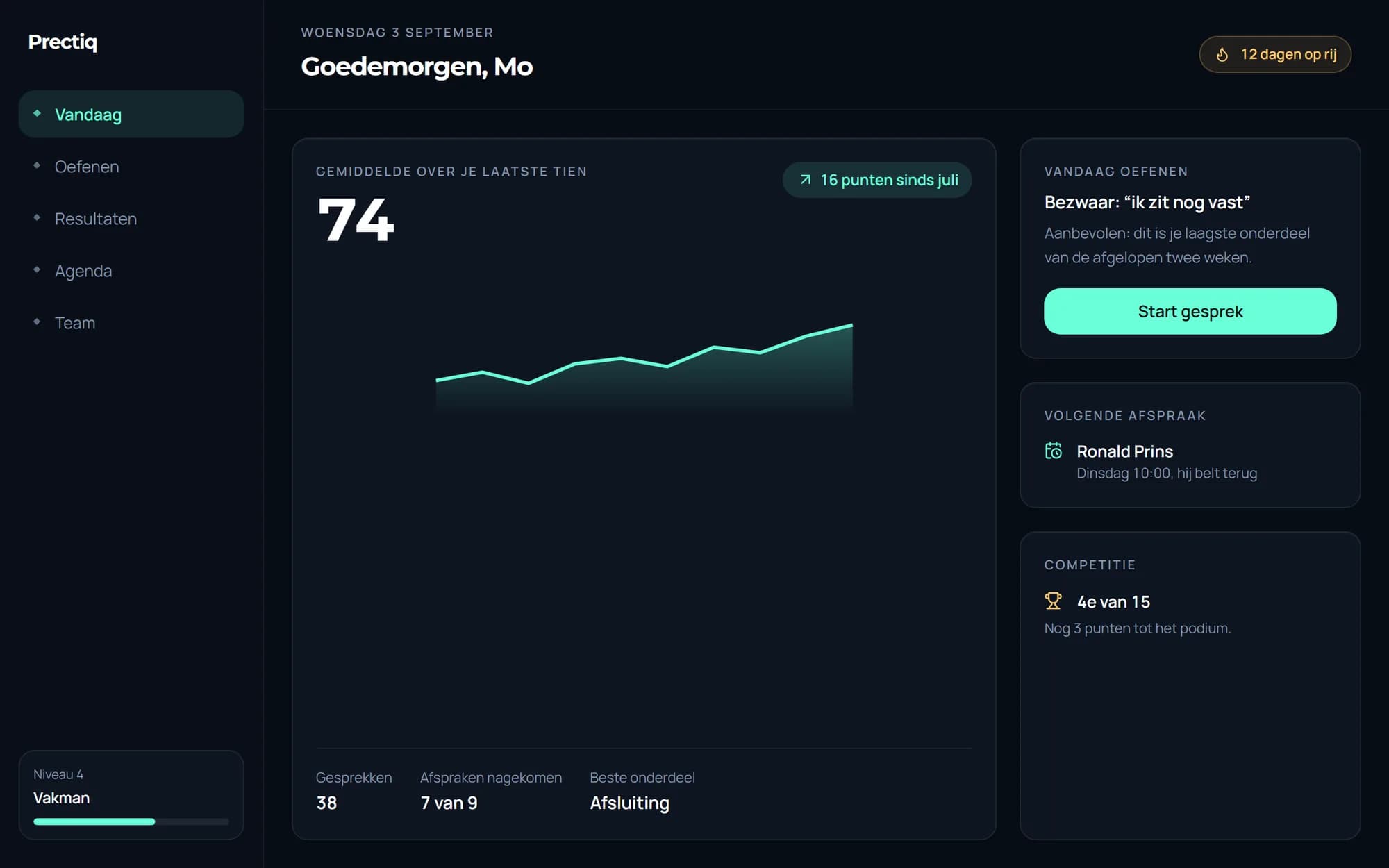Click the Afsluiting best-onderdeel value
Image resolution: width=1389 pixels, height=868 pixels.
click(x=629, y=803)
